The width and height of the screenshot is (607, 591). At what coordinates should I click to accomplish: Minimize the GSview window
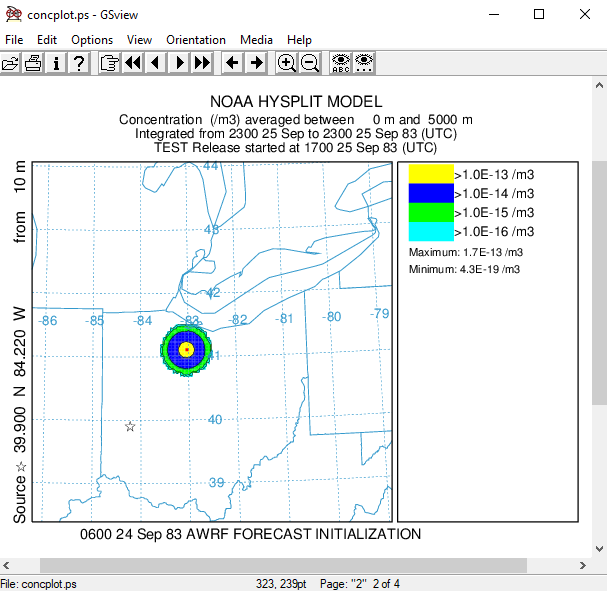(494, 14)
